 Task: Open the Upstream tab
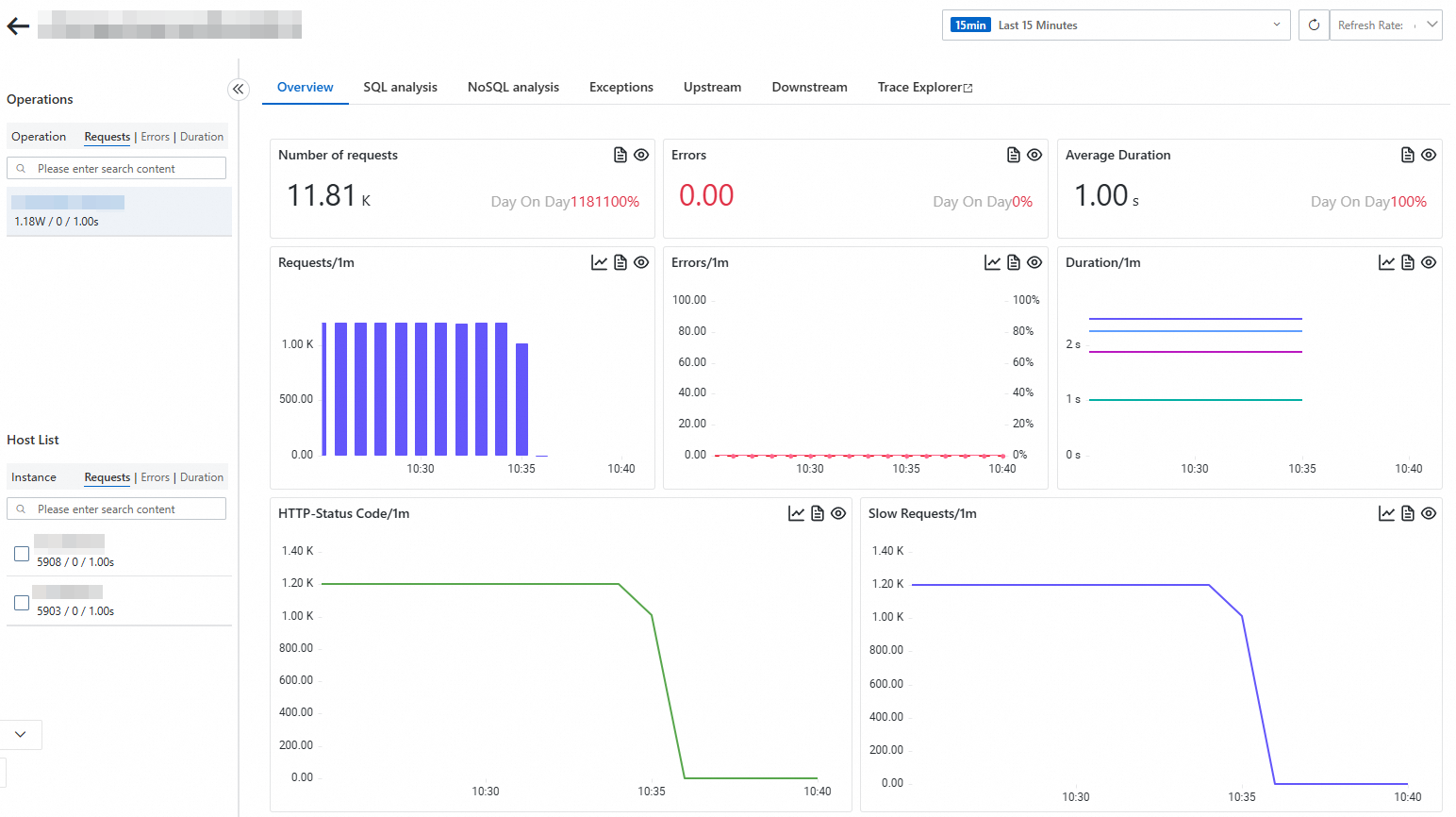(x=713, y=87)
